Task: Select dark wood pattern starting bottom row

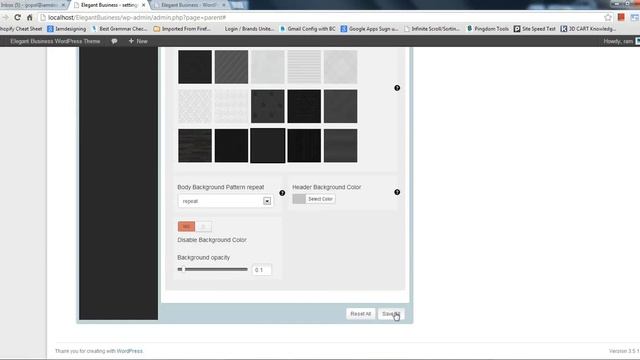Action: click(x=195, y=146)
